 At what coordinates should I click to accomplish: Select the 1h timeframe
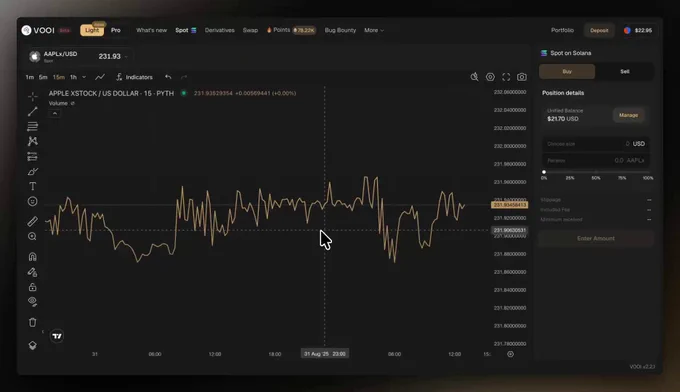(73, 77)
